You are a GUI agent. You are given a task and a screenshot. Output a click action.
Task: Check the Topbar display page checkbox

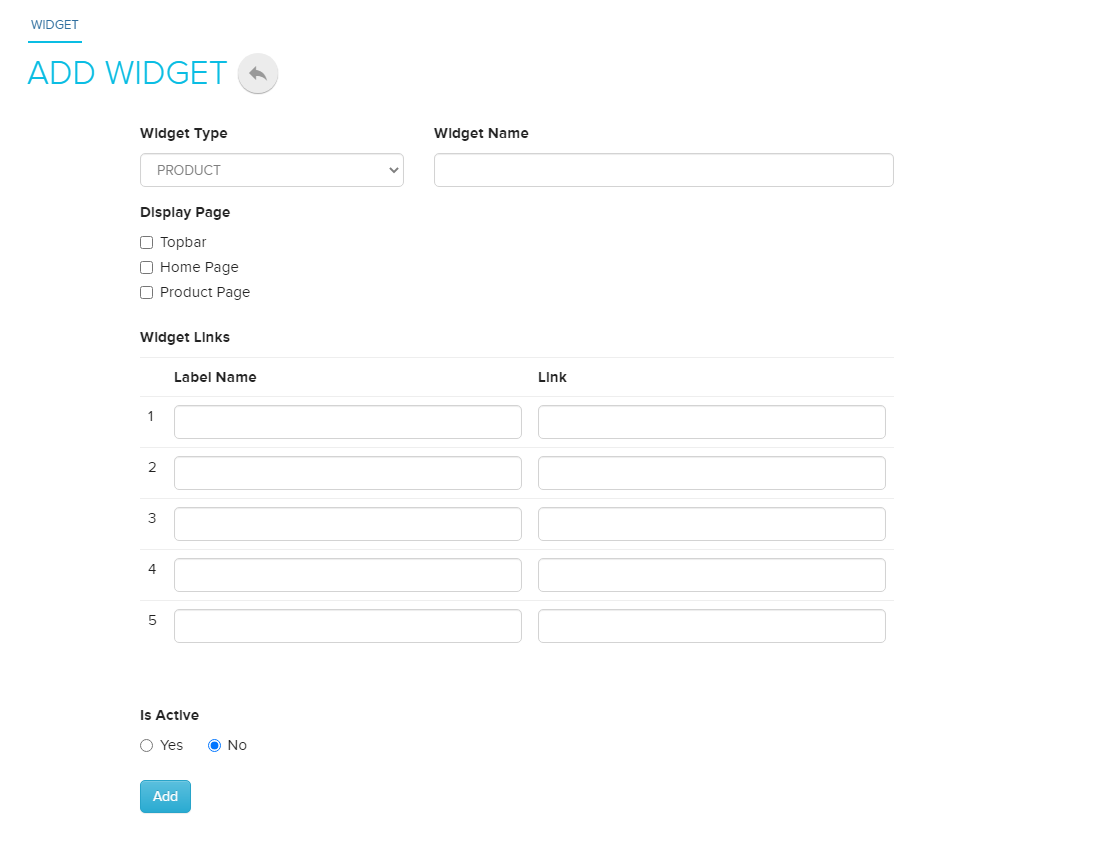(x=147, y=243)
